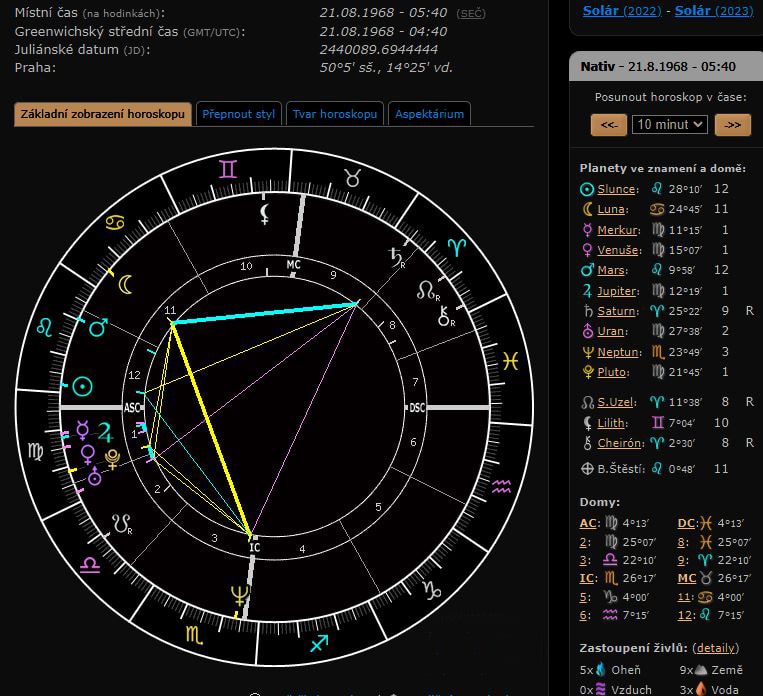Open the Aspektárium tab
The image size is (763, 696).
tap(429, 114)
